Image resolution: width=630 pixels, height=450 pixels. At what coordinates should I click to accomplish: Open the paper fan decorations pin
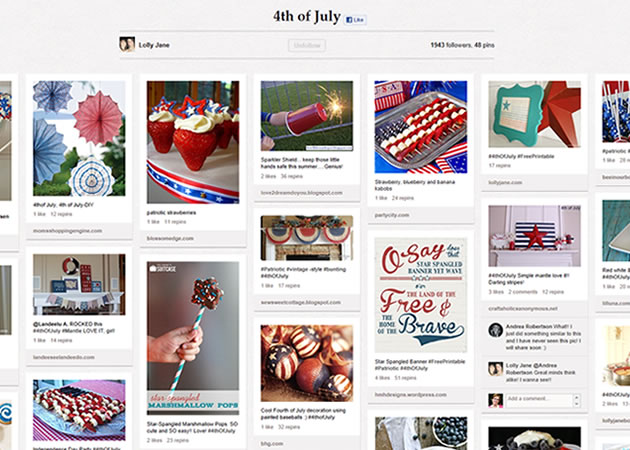79,139
